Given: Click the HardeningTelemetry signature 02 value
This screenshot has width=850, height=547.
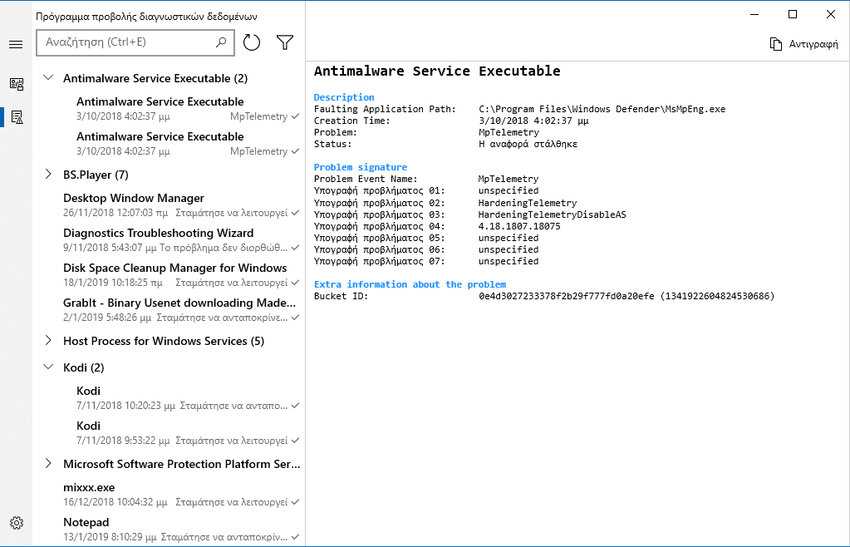Looking at the screenshot, I should click(527, 203).
